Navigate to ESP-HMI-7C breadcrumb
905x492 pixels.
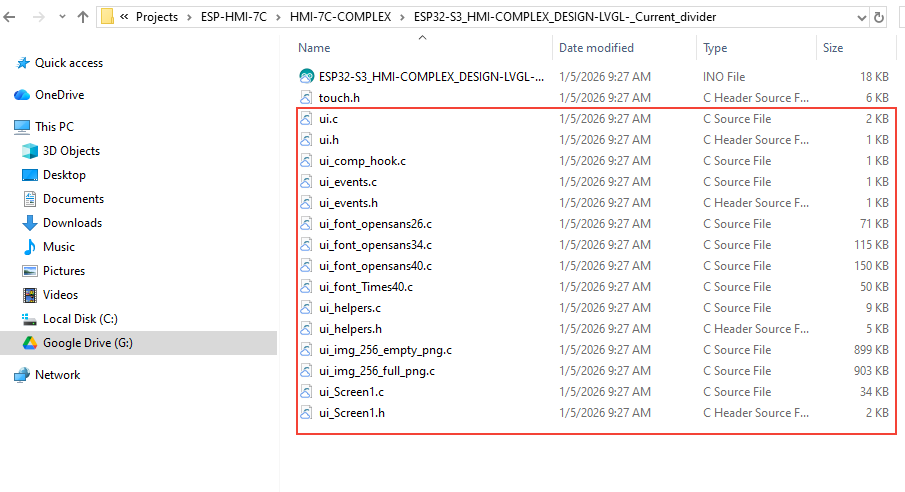[234, 17]
